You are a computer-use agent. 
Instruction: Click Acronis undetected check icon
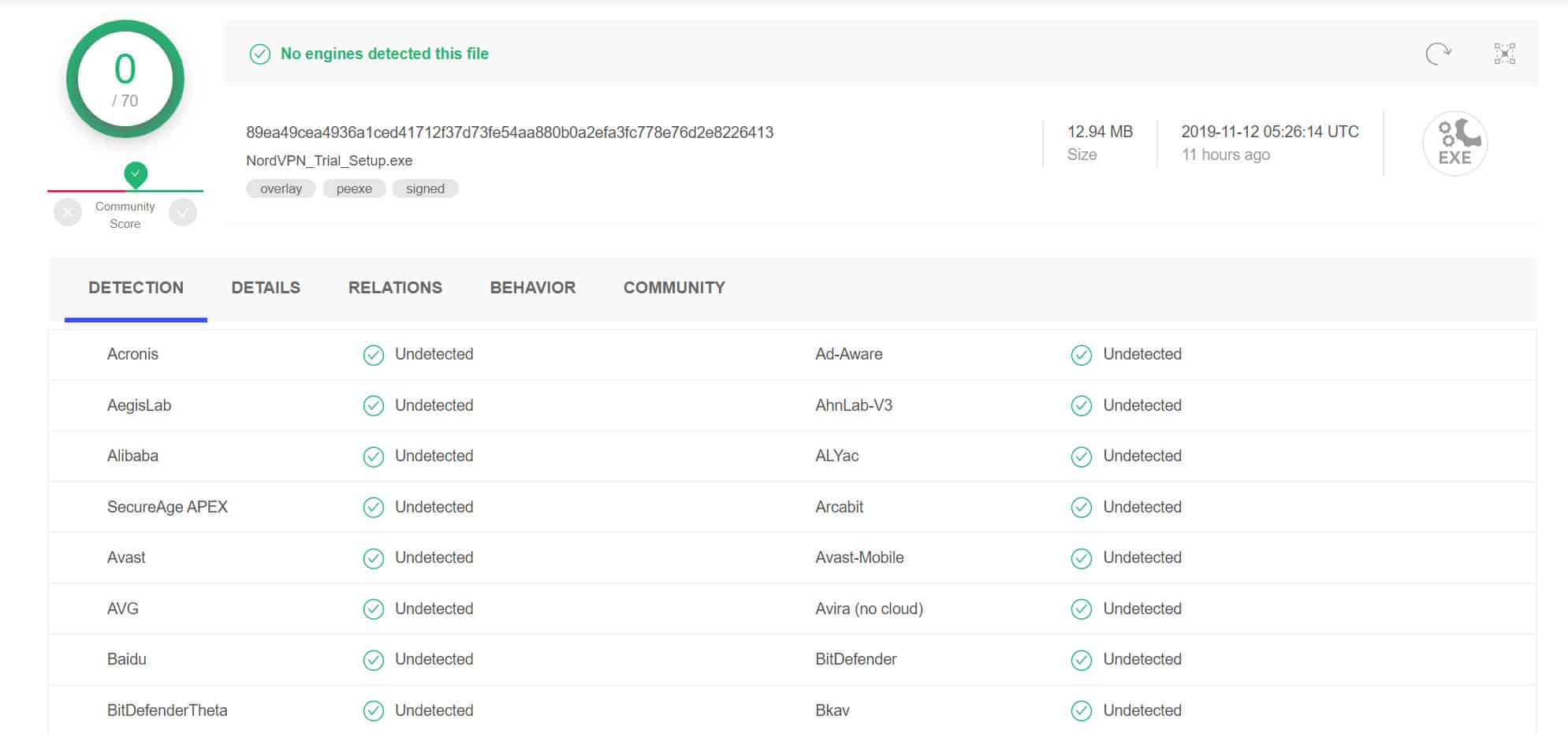373,355
